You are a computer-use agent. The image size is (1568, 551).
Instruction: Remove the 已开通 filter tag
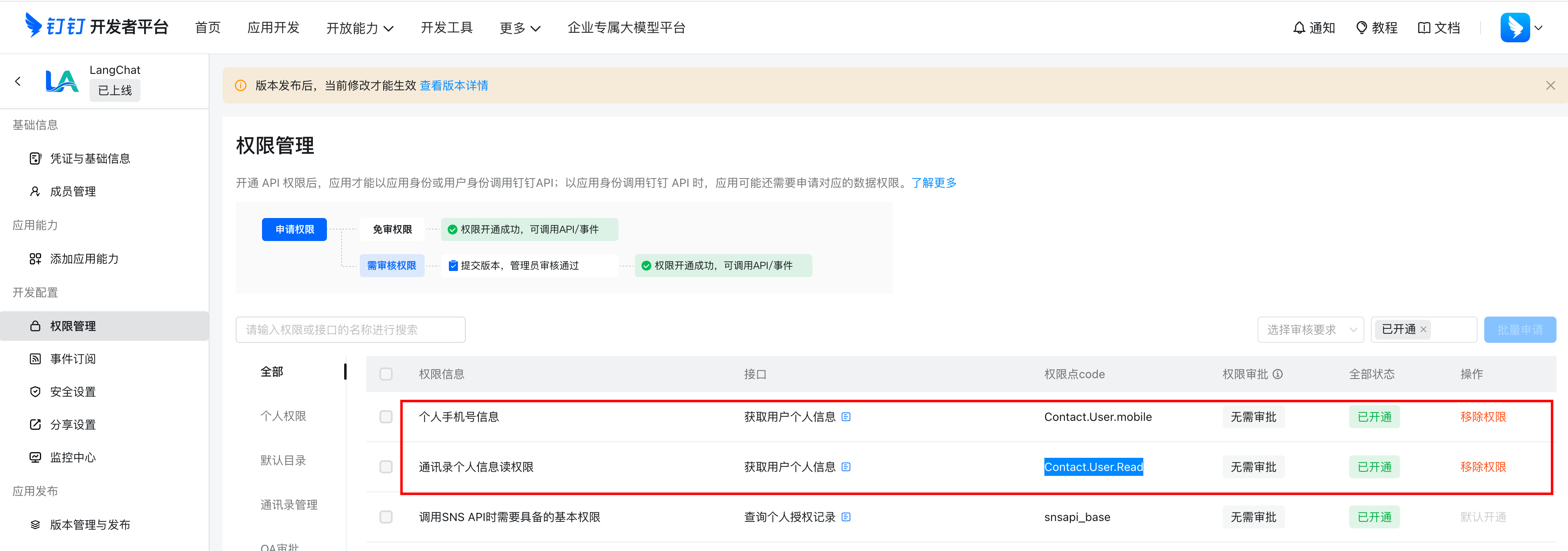point(1423,329)
